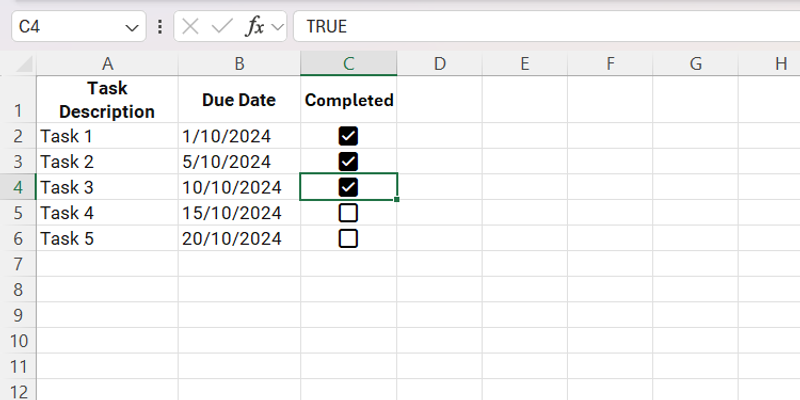800x400 pixels.
Task: Click the Enter checkmark formula bar icon
Action: 221,27
